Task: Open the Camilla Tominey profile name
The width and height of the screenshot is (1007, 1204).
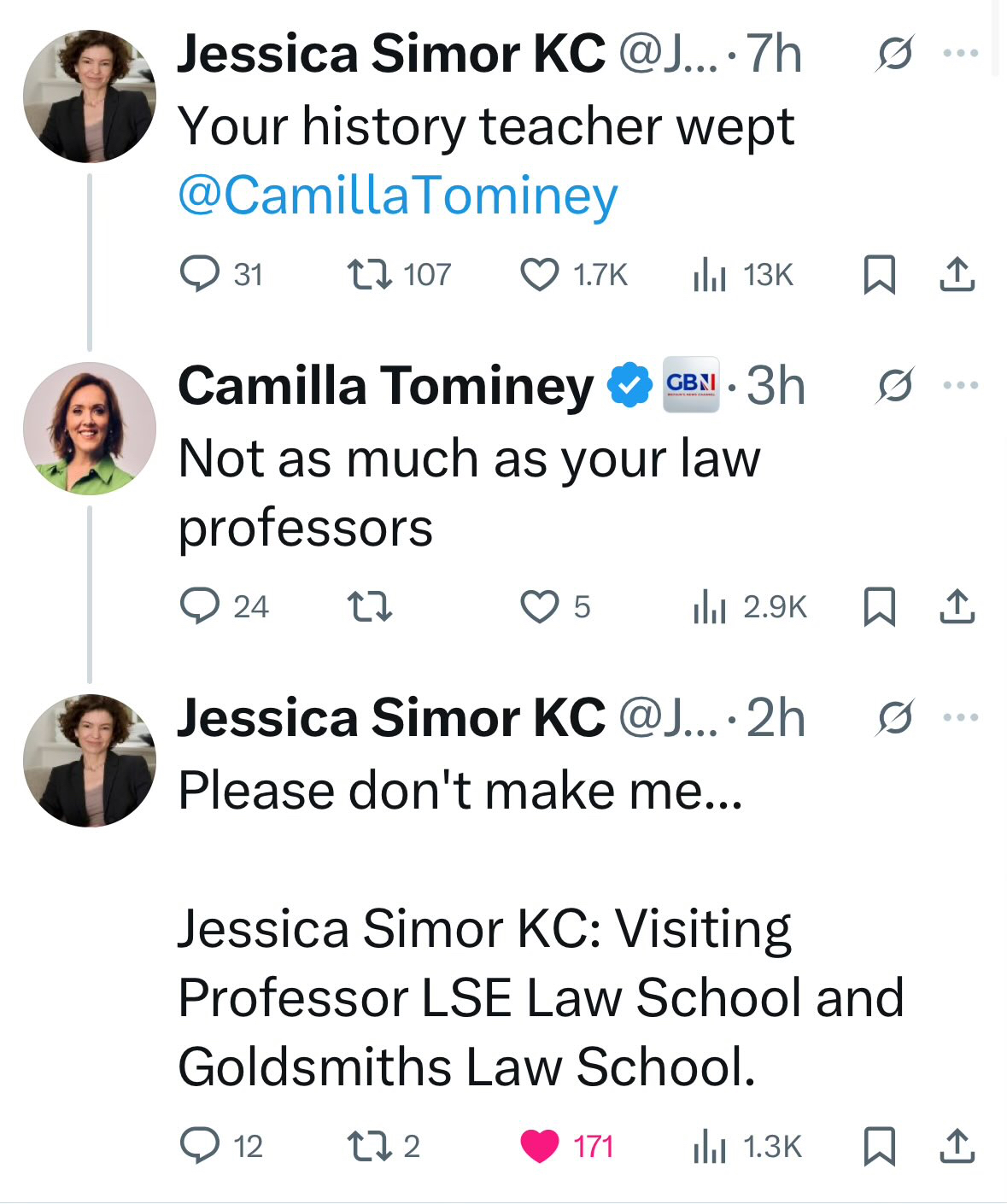Action: (385, 385)
